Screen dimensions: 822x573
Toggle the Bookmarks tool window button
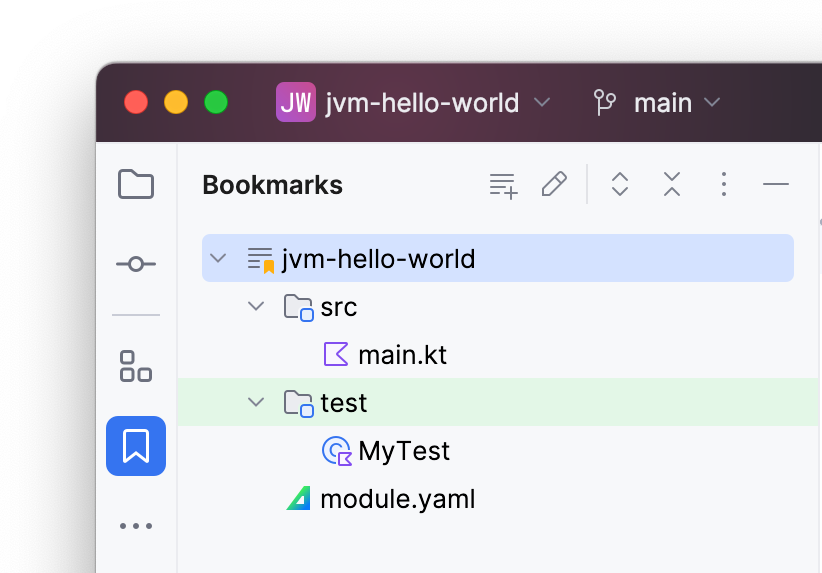click(136, 446)
